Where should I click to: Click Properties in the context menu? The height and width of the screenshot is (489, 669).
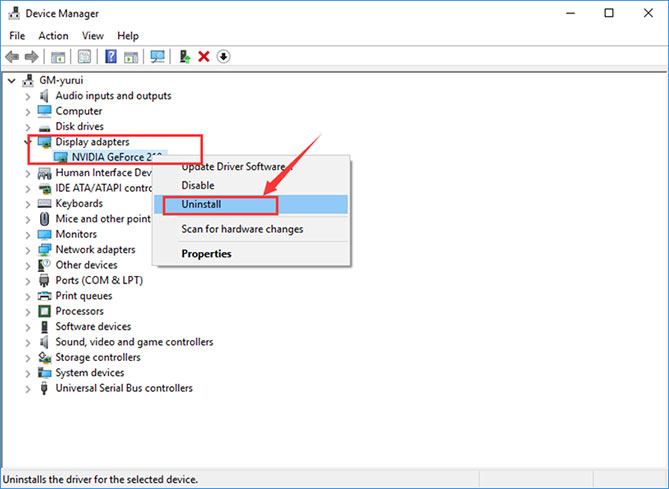206,254
